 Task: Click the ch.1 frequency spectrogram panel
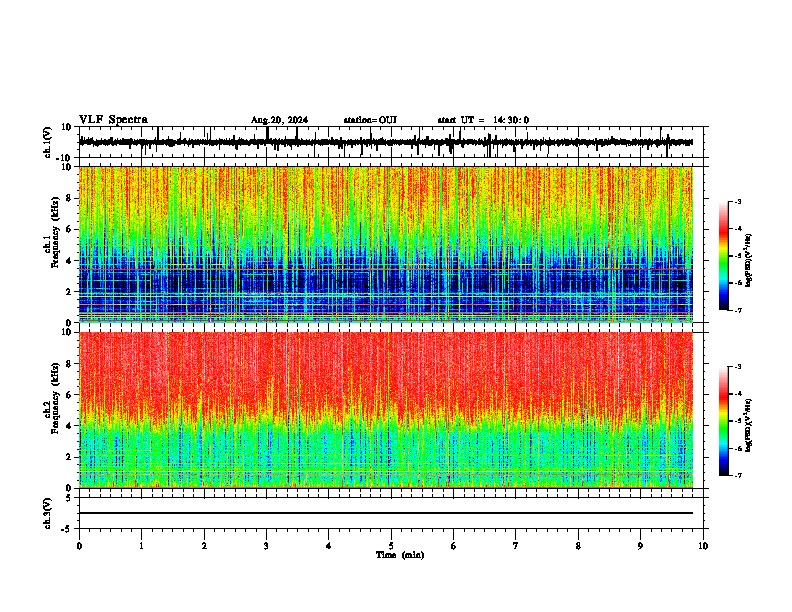coord(386,244)
